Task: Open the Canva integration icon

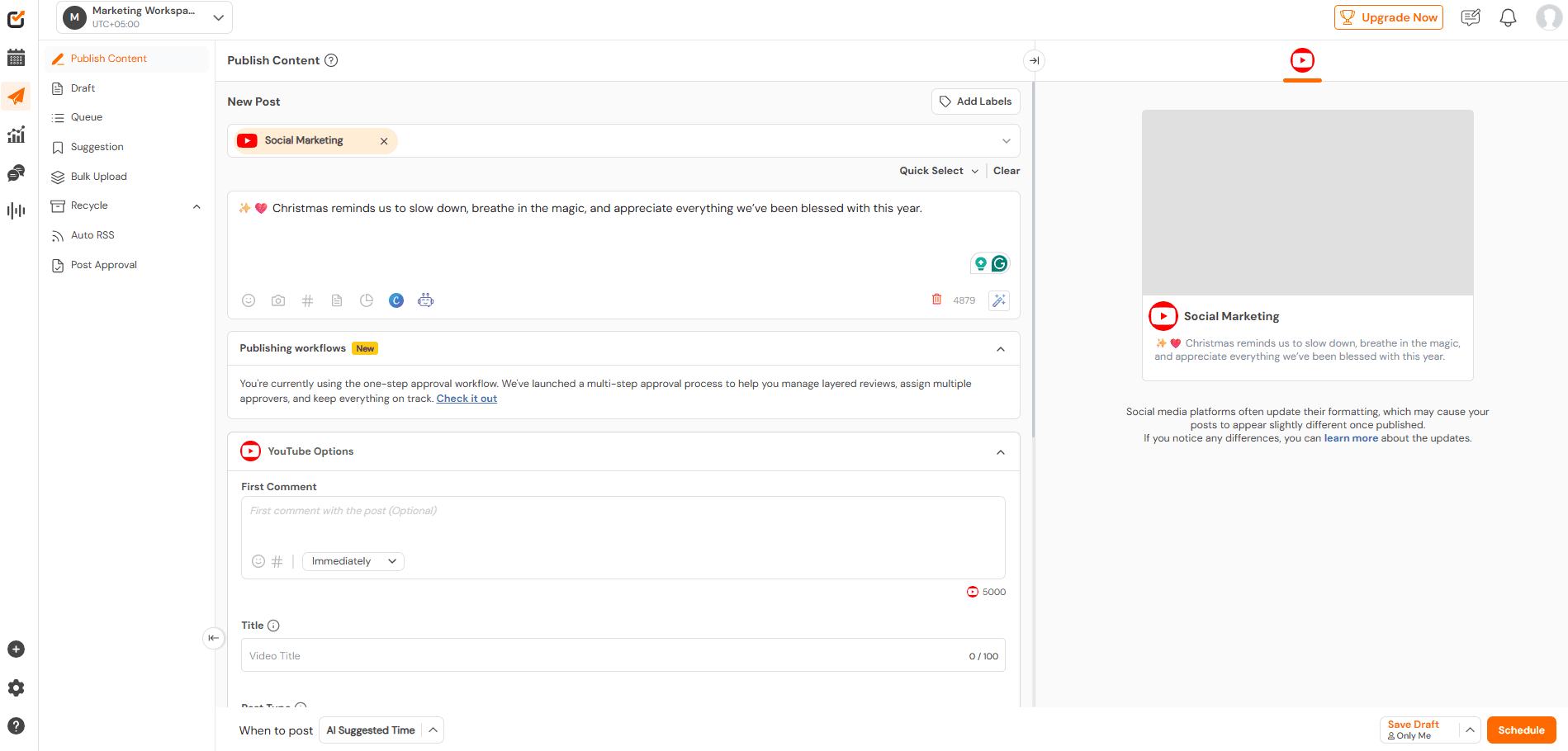Action: click(396, 300)
